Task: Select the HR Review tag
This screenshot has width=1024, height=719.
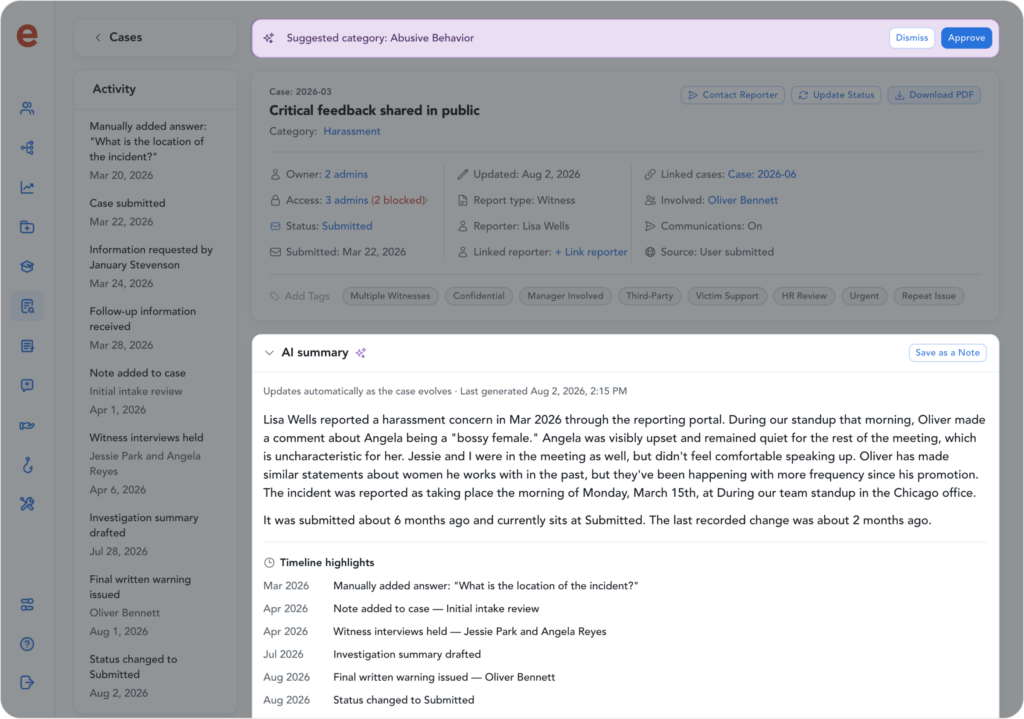Action: pyautogui.click(x=804, y=296)
